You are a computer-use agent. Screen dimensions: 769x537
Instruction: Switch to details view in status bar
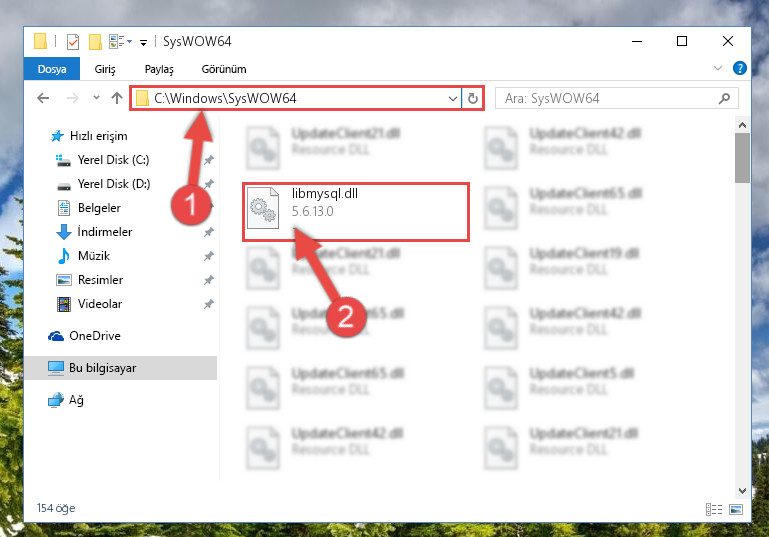tap(714, 510)
